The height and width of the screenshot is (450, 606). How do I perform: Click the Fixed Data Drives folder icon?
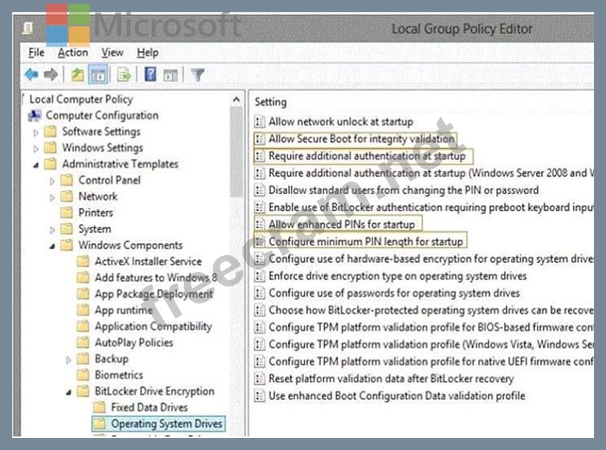pyautogui.click(x=99, y=407)
